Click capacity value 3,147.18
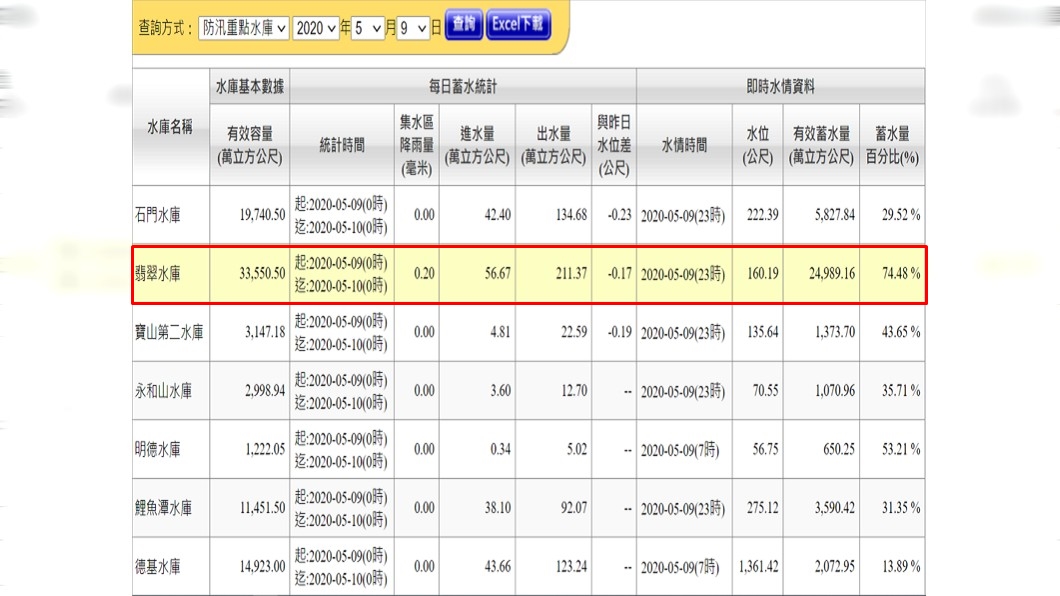Image resolution: width=1060 pixels, height=596 pixels. [265, 332]
